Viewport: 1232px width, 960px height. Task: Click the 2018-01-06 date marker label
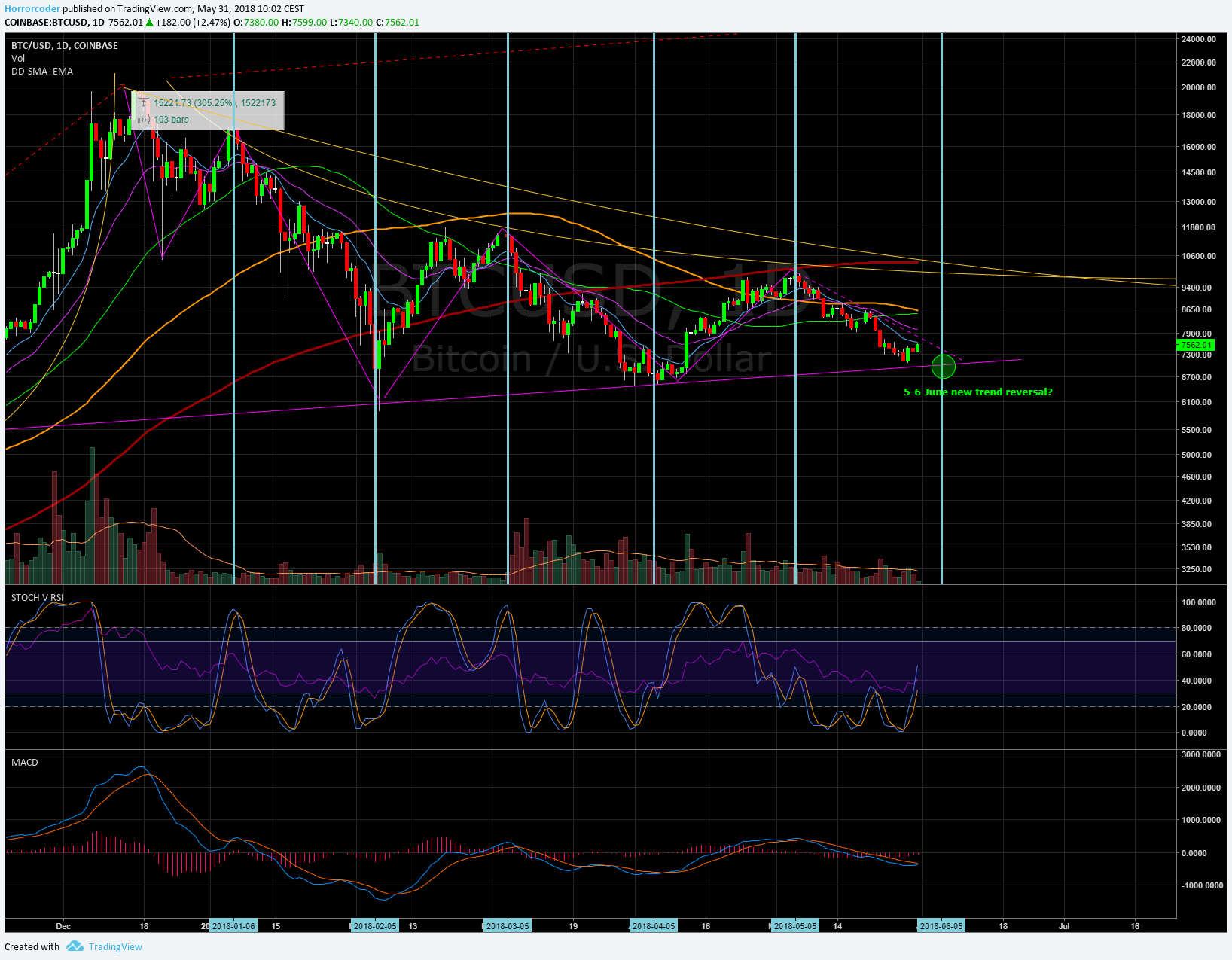pos(233,926)
